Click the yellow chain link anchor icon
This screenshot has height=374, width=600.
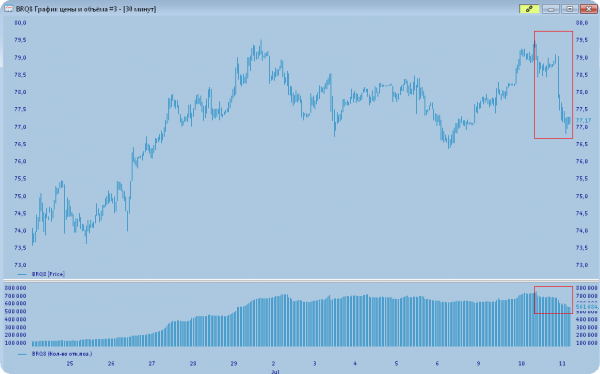coord(529,9)
